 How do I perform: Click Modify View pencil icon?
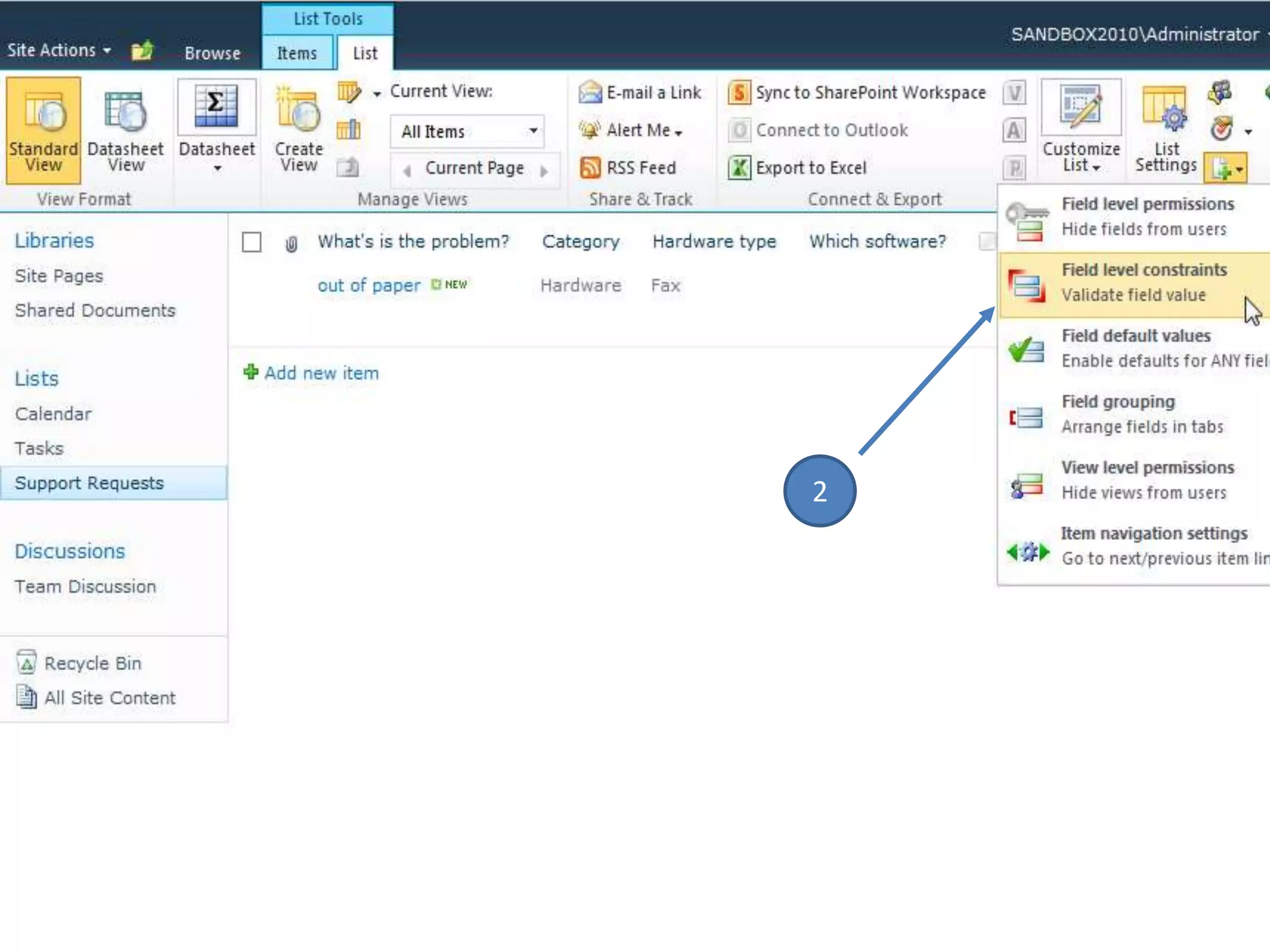349,92
